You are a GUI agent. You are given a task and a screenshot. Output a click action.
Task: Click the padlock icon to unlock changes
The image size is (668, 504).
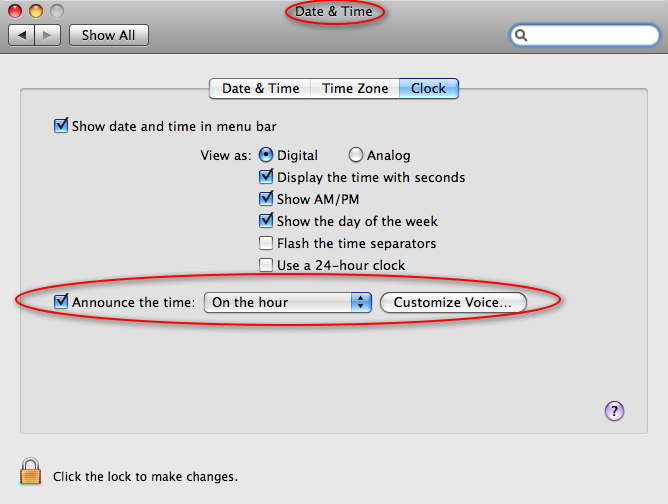tap(30, 471)
